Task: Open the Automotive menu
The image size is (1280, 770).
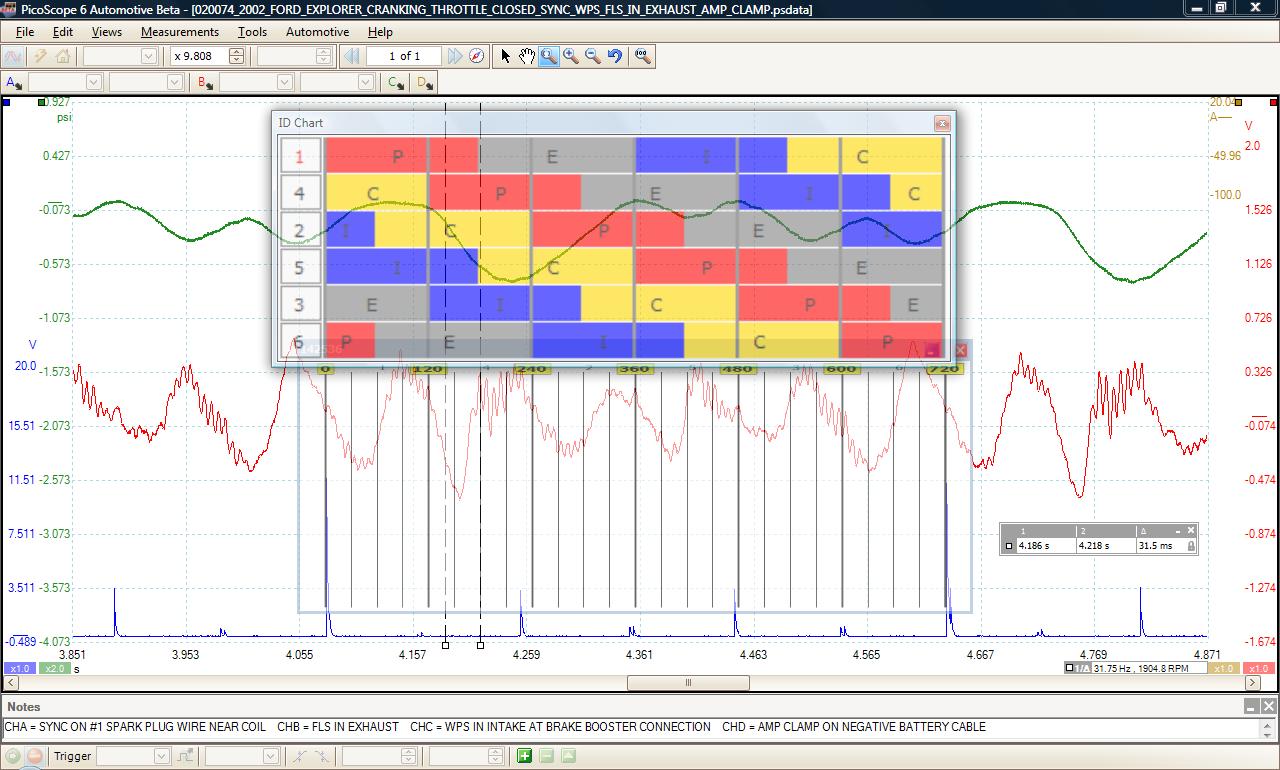Action: (318, 32)
